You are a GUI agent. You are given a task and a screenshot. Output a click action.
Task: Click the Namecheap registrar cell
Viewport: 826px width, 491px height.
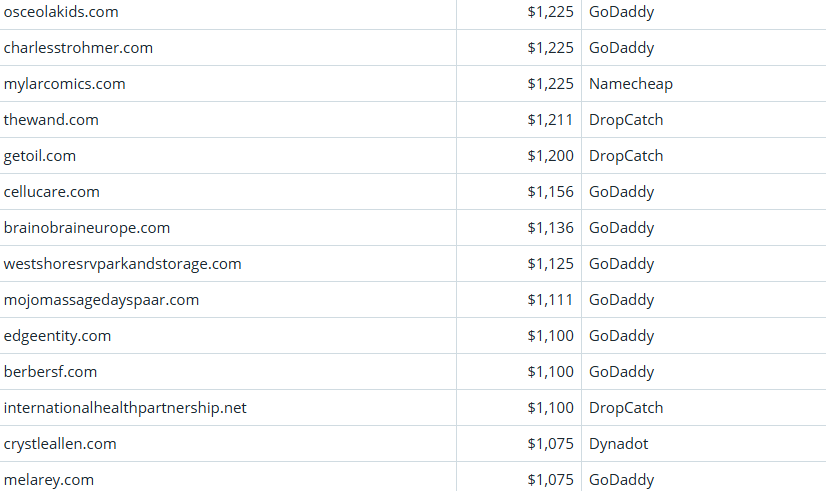click(631, 84)
